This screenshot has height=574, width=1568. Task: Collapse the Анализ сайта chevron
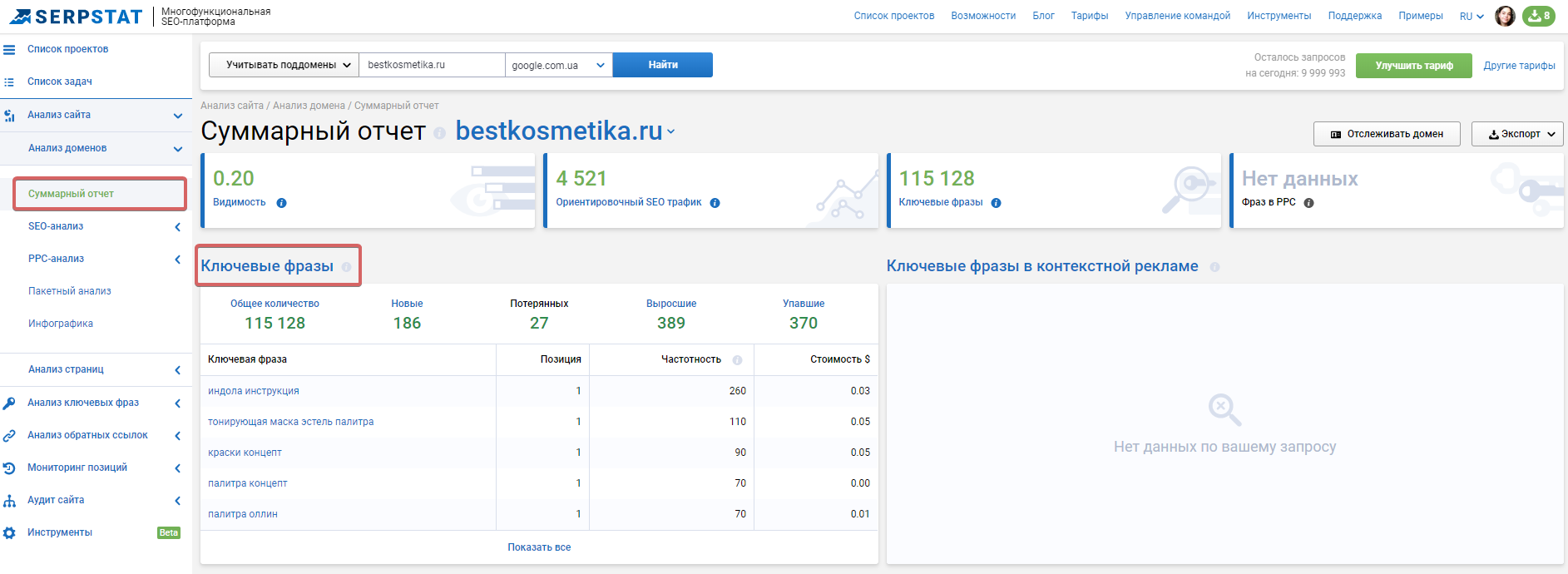tap(177, 116)
